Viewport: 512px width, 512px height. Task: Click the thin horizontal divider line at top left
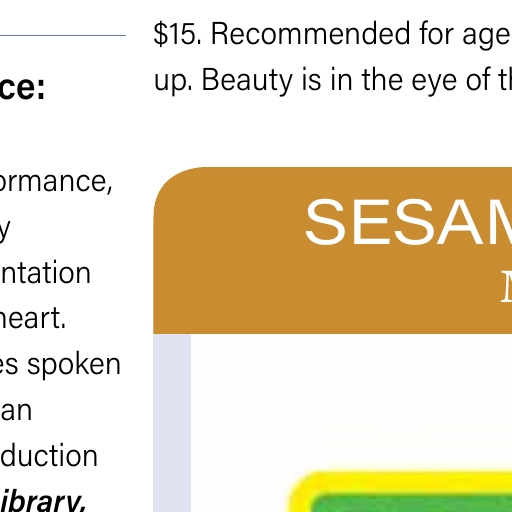click(63, 35)
